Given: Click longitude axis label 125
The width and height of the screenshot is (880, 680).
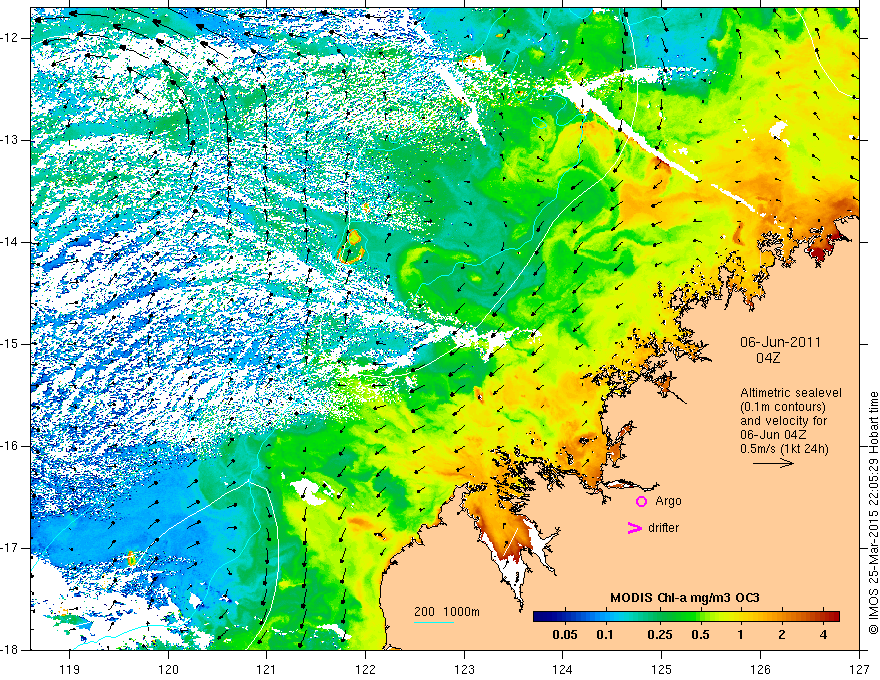Looking at the screenshot, I should click(662, 670).
